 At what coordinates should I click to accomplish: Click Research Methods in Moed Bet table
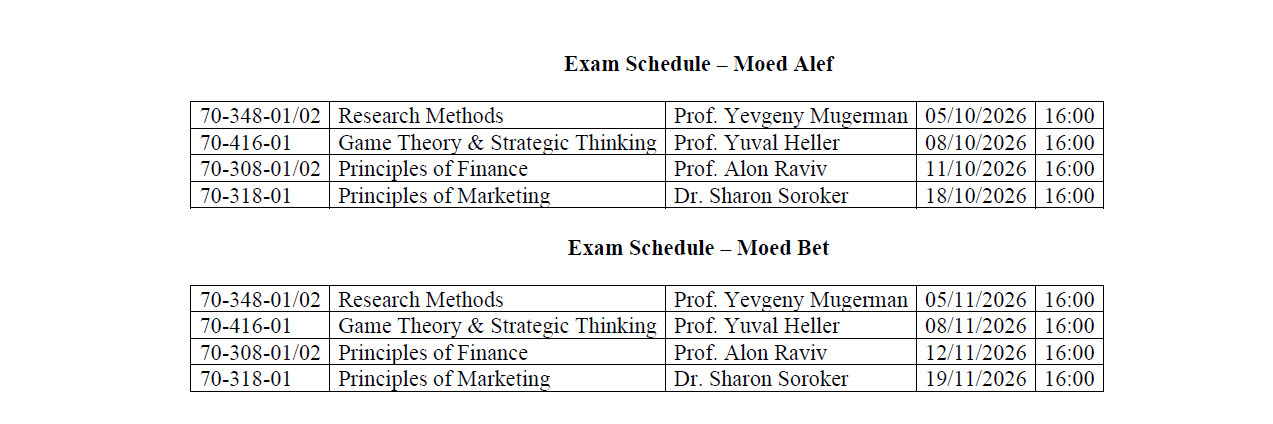click(x=420, y=300)
